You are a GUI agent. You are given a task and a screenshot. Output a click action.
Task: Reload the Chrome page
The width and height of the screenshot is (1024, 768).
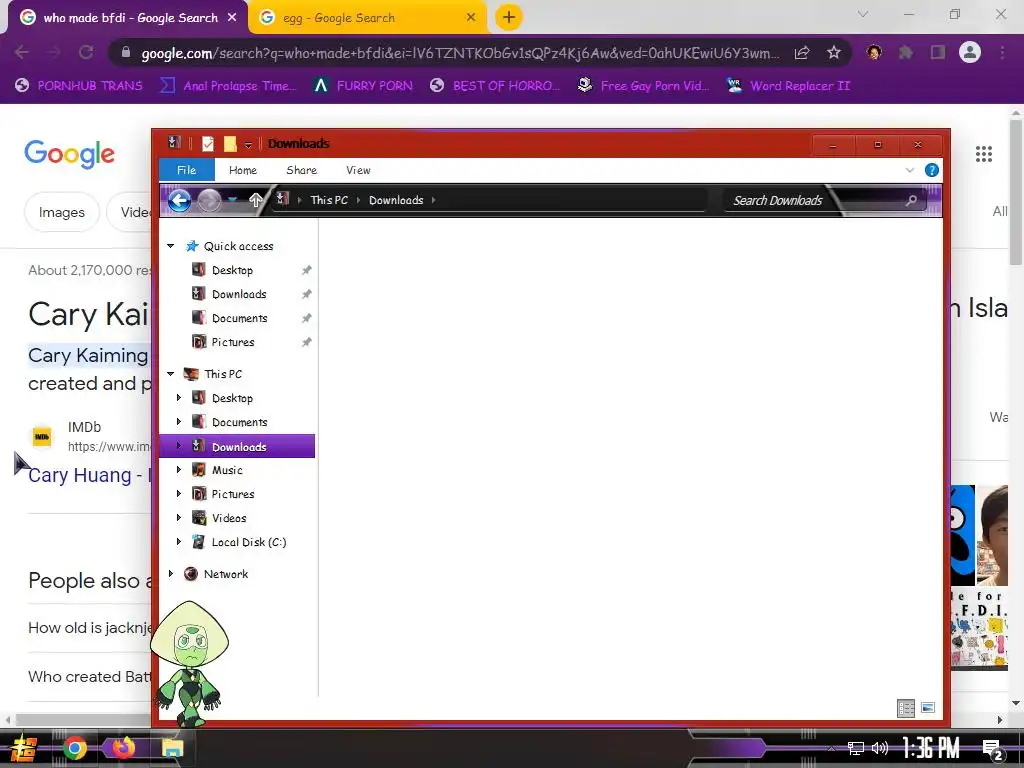[86, 52]
